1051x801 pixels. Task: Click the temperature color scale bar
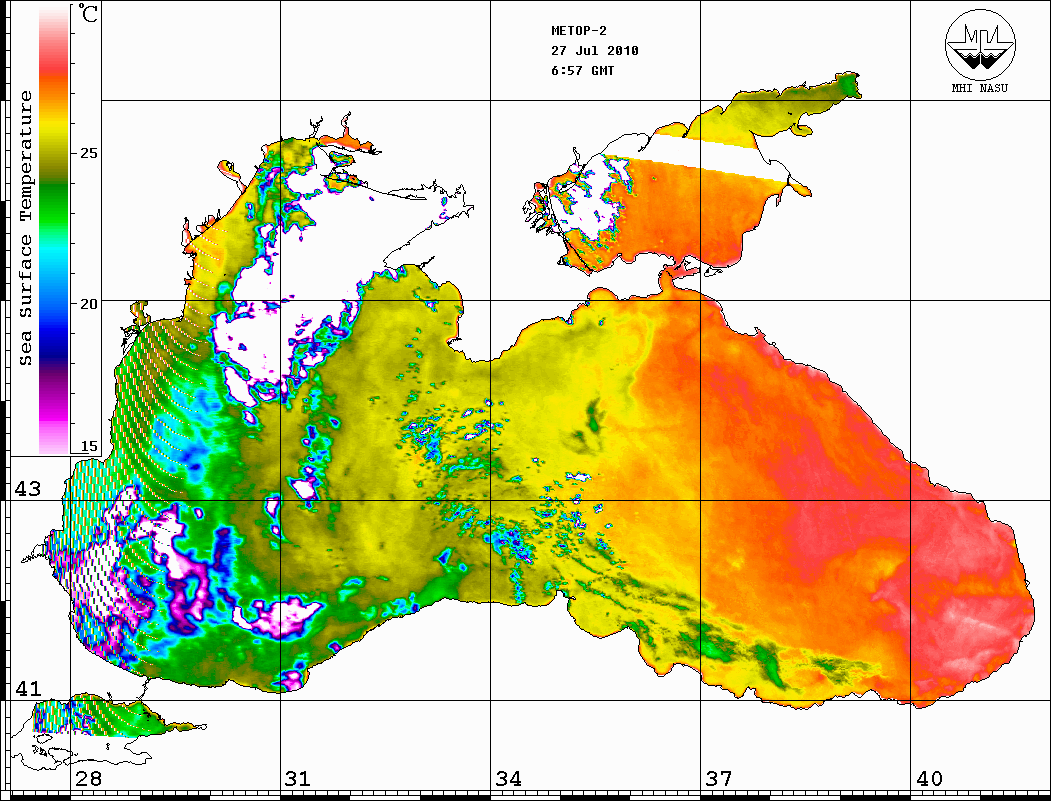tap(54, 230)
